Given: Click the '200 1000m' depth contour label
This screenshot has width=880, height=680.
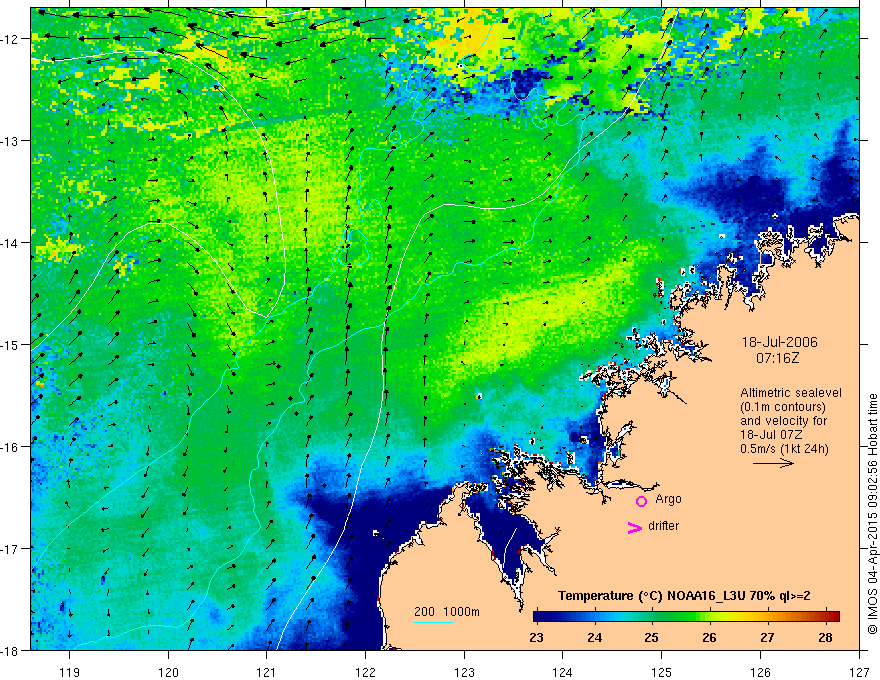Looking at the screenshot, I should (x=447, y=612).
